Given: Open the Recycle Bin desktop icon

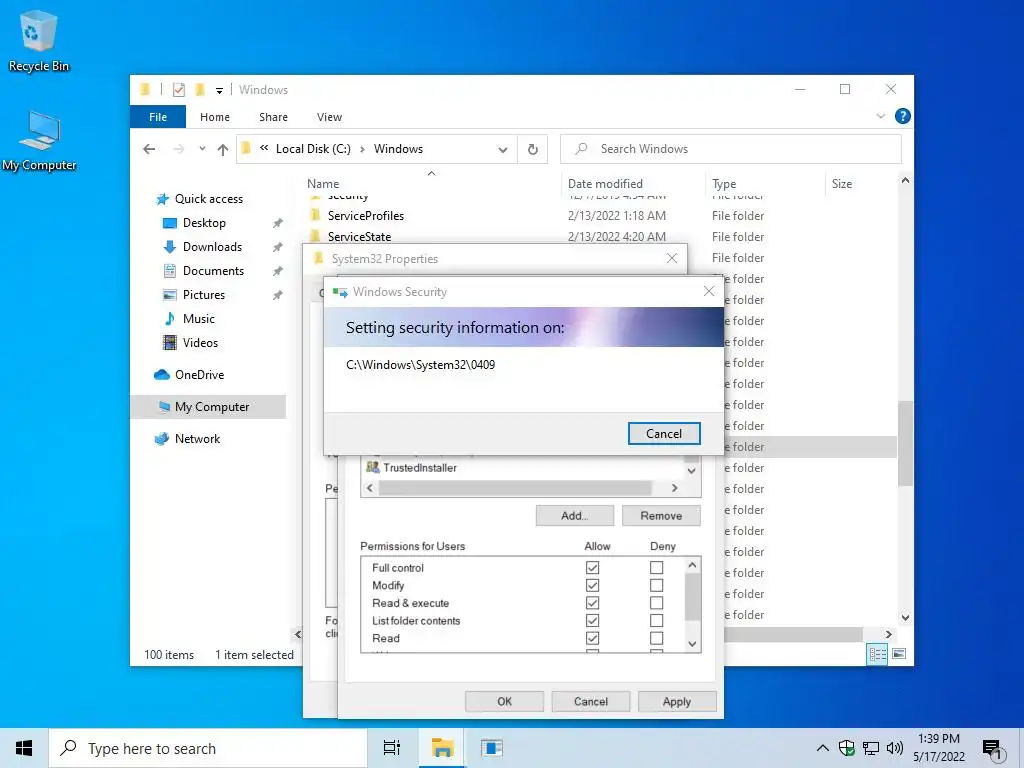Looking at the screenshot, I should click(39, 40).
